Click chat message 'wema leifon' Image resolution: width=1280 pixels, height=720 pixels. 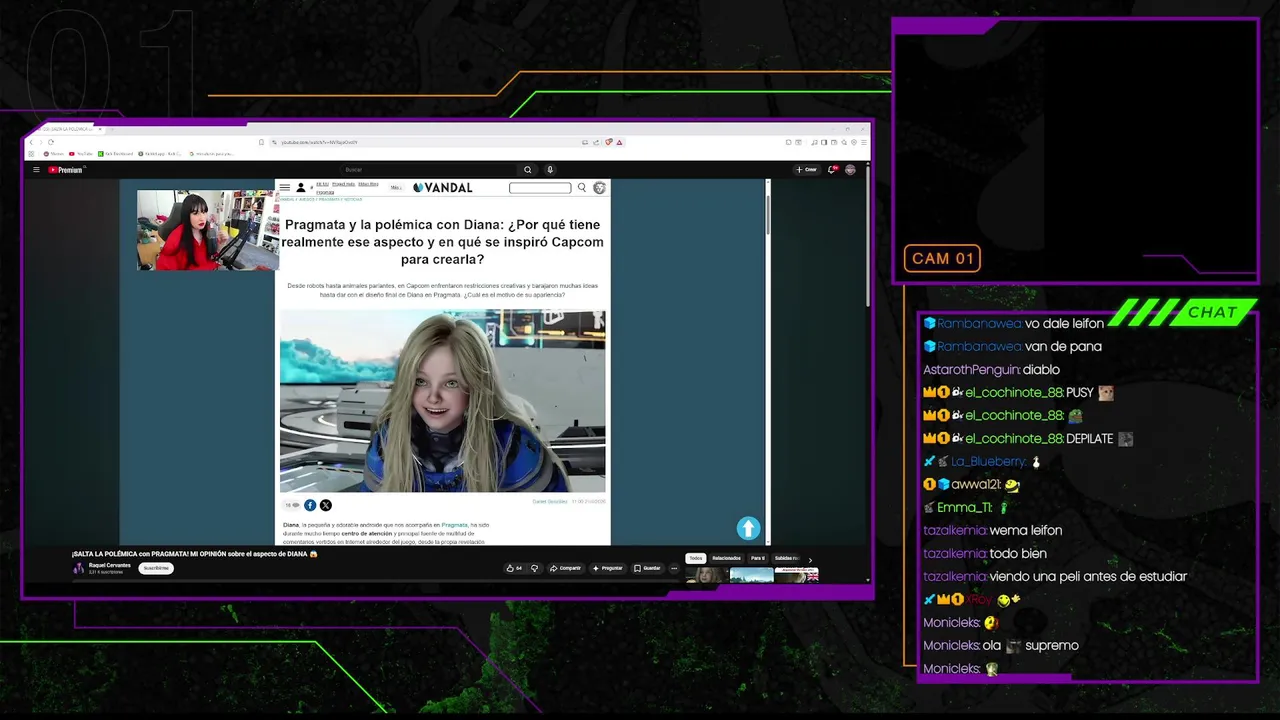point(1026,530)
